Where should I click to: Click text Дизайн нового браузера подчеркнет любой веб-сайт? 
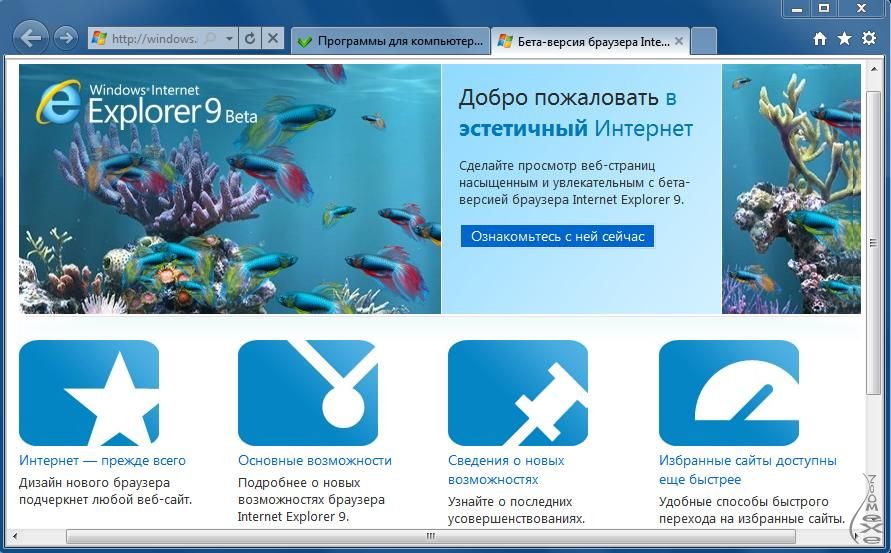(x=106, y=491)
